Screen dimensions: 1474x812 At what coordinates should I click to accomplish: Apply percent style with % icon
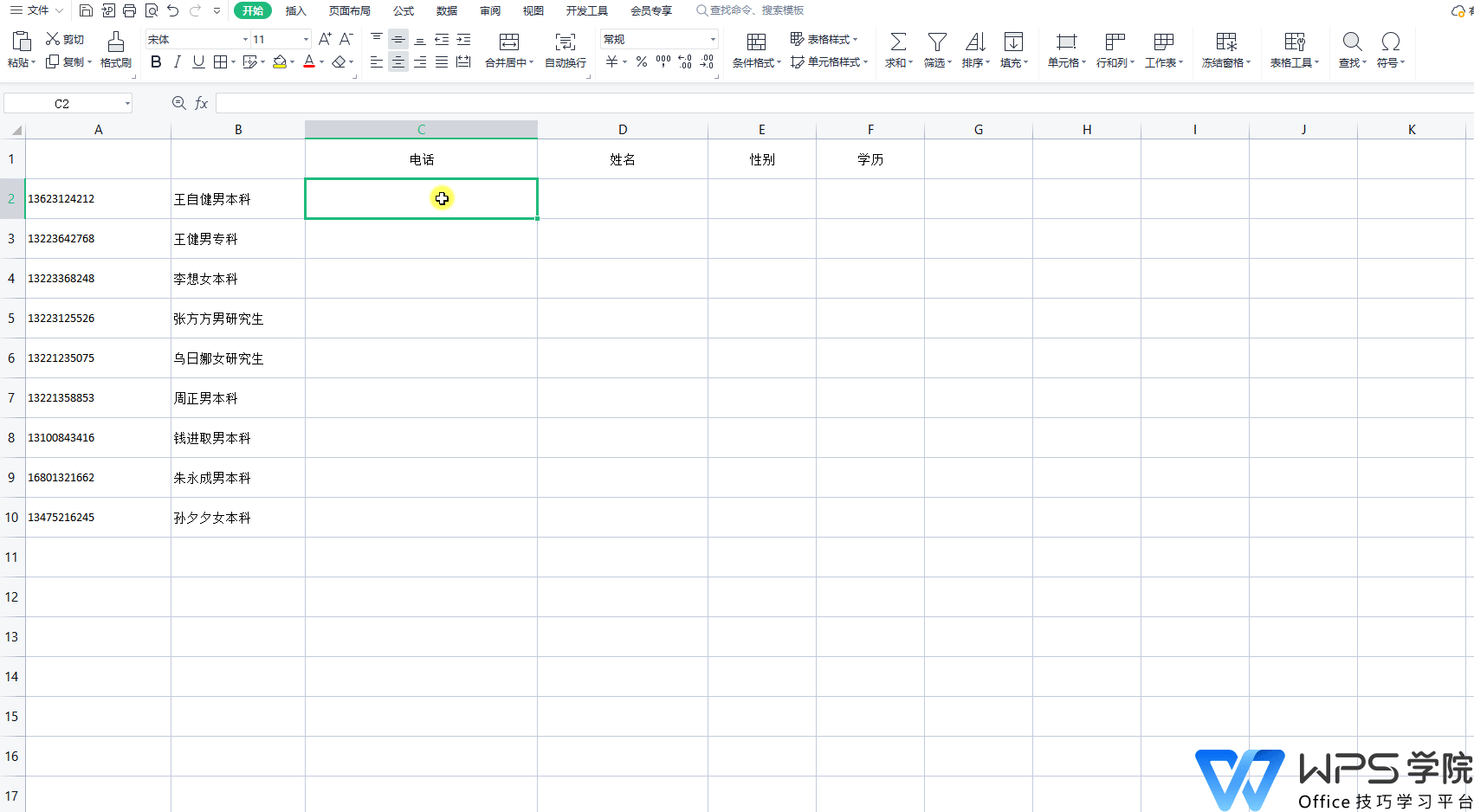[641, 61]
